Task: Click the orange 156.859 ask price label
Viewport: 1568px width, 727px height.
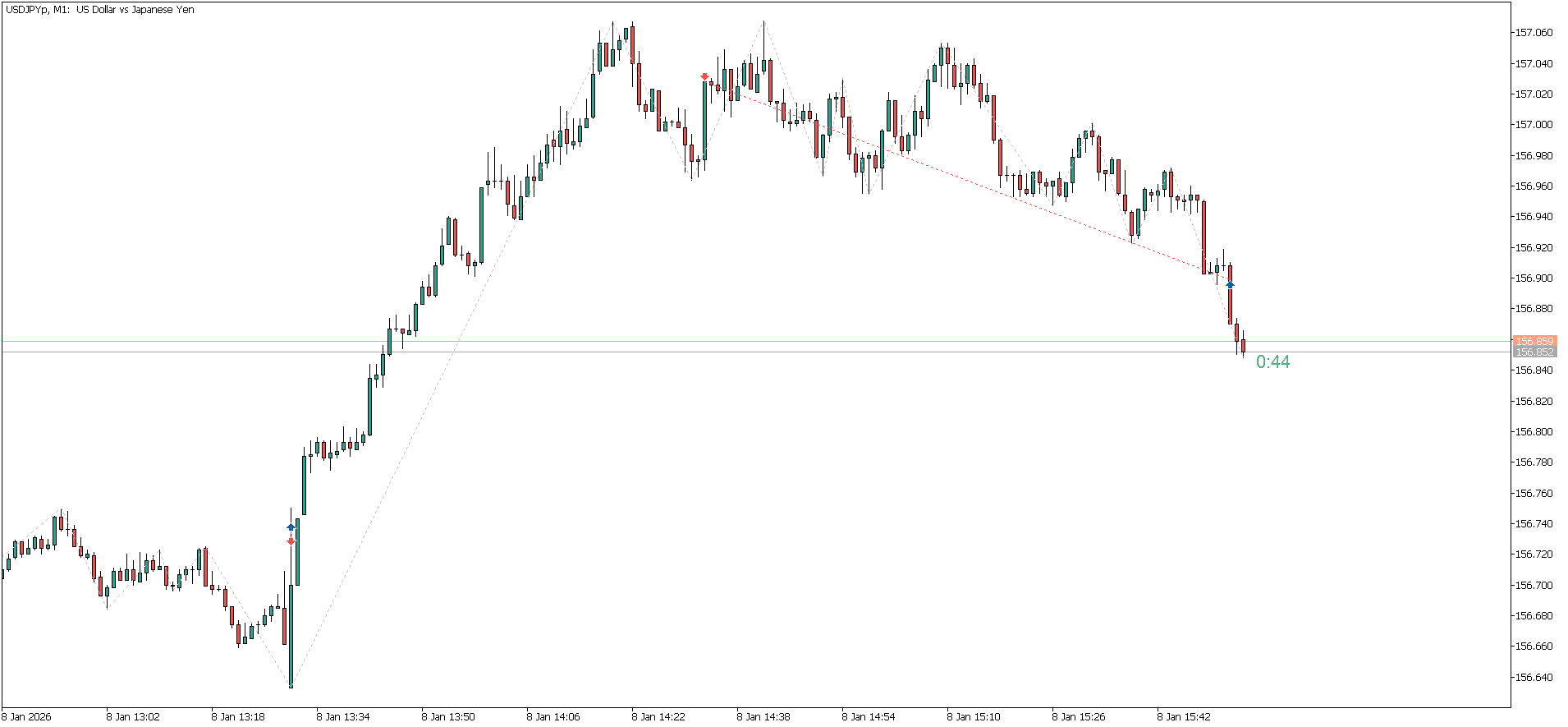Action: tap(1534, 341)
